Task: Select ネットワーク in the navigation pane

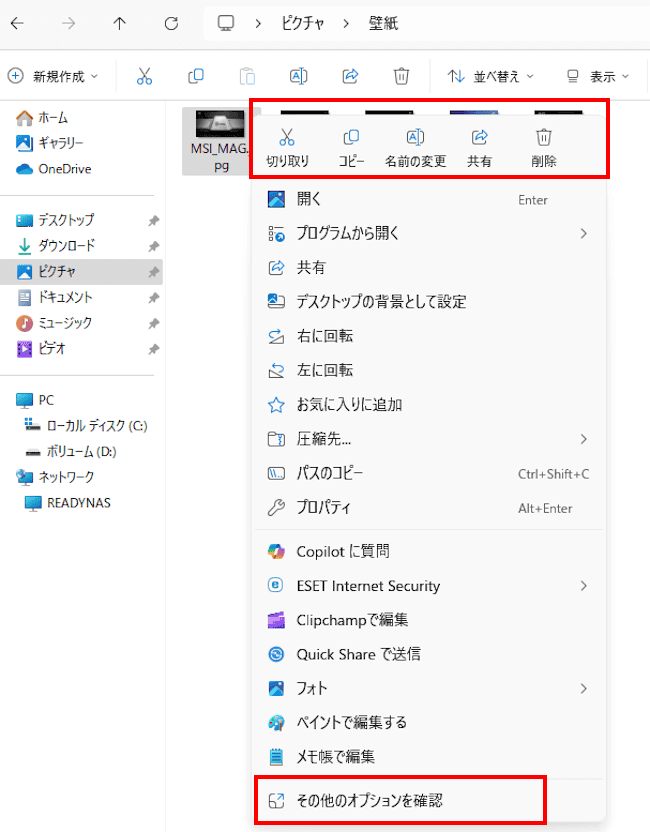Action: [x=55, y=477]
